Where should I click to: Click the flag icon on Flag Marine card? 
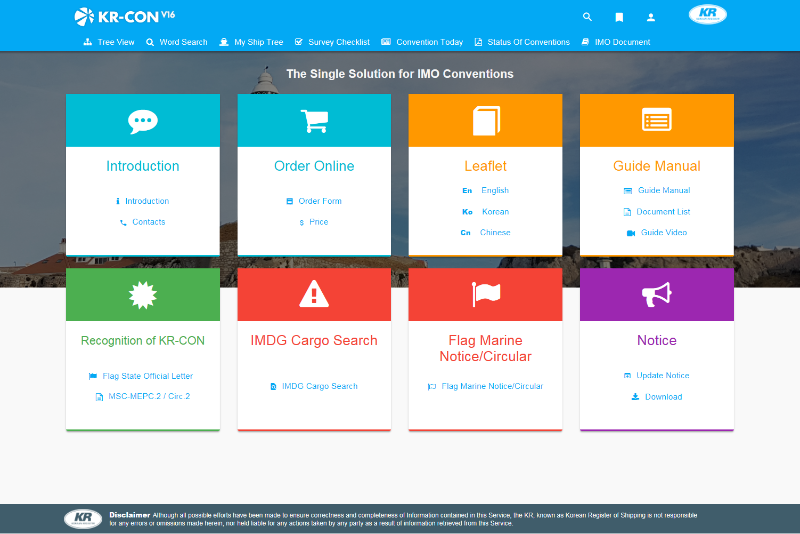(486, 294)
